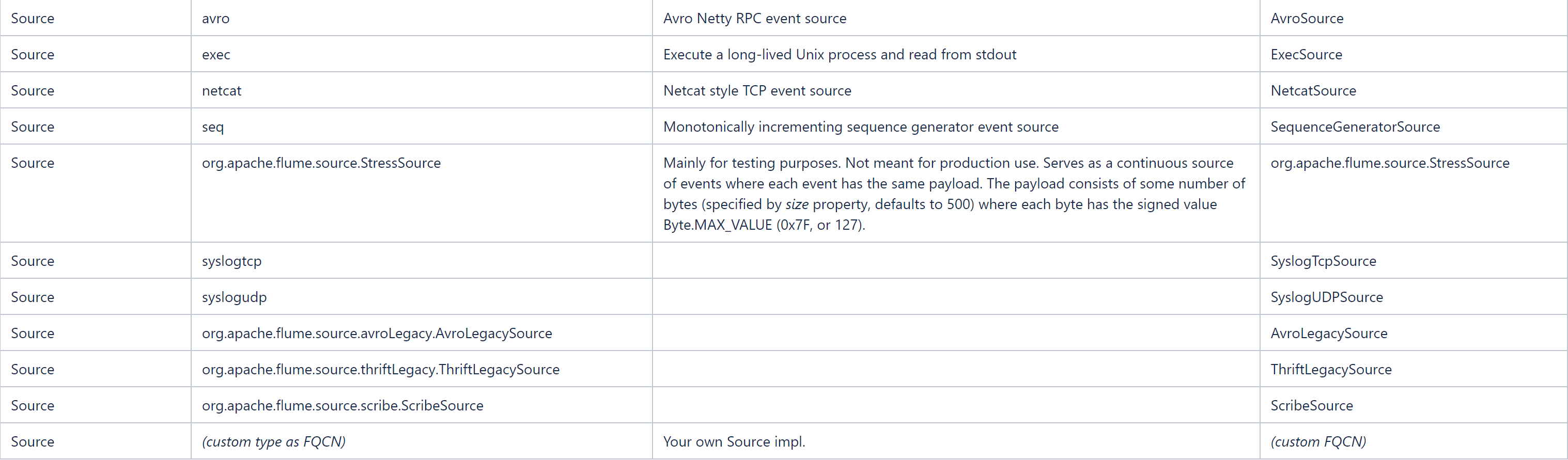Select 'Source' in the syslogtcp row
This screenshot has height=460, width=1568.
(x=33, y=261)
